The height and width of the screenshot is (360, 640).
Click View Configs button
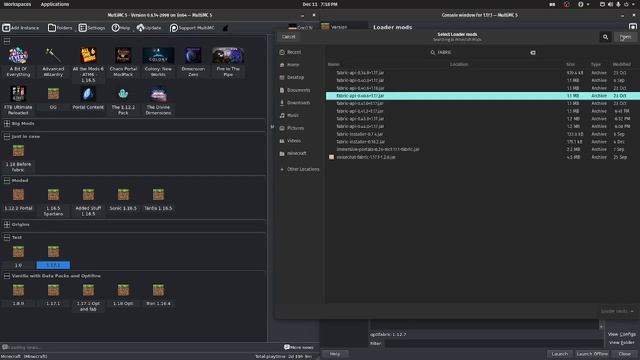click(622, 334)
